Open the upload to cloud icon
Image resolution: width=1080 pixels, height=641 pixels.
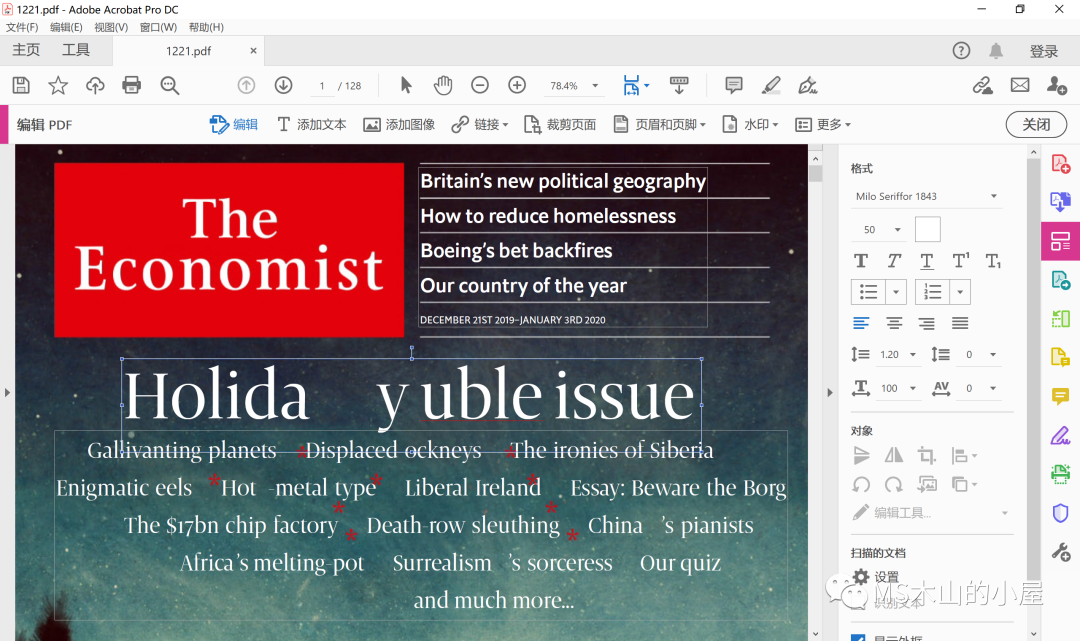[x=95, y=85]
